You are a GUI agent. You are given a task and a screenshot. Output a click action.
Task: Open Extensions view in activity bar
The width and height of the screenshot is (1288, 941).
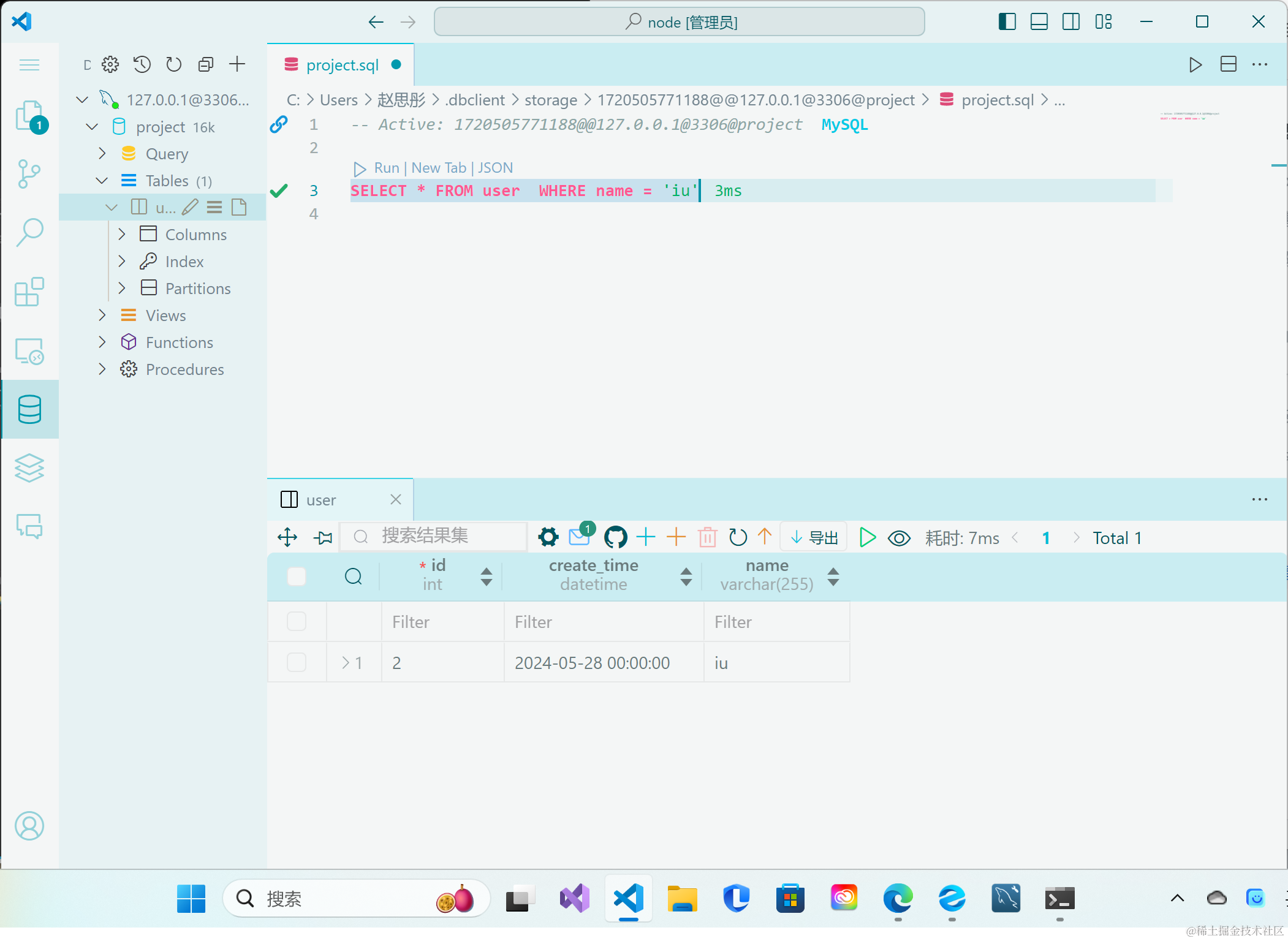pos(29,292)
